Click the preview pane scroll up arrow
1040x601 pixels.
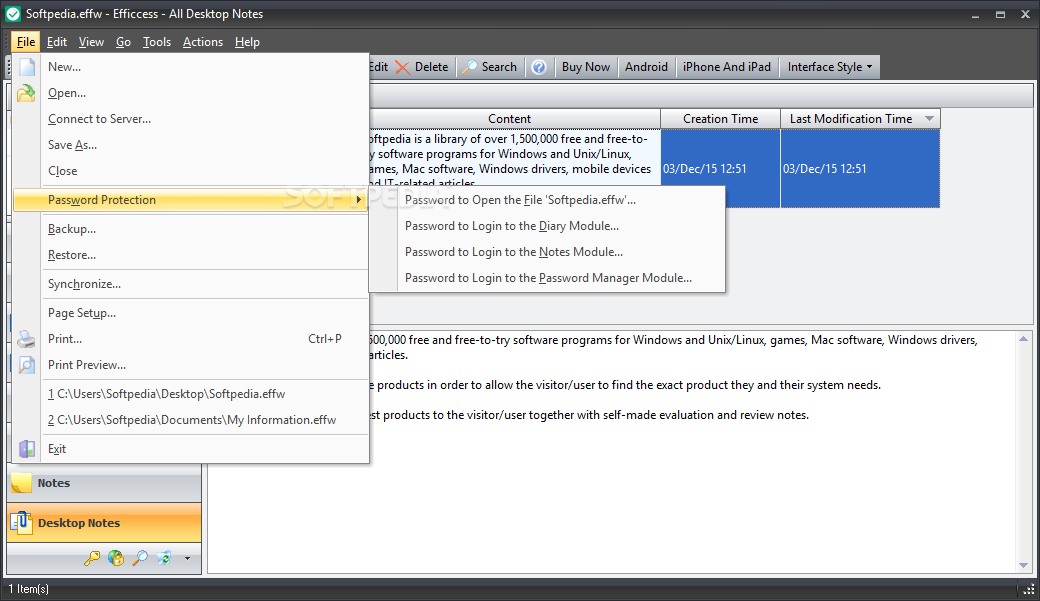coord(1023,339)
